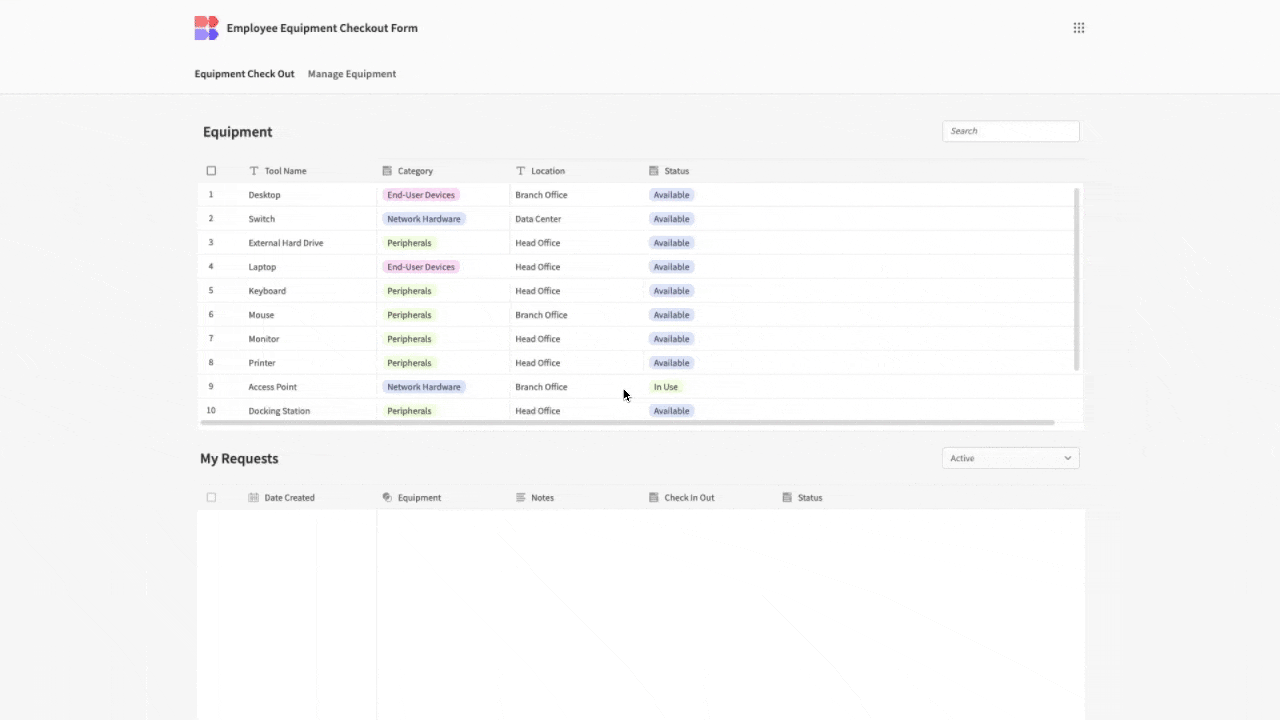This screenshot has width=1280, height=720.
Task: Click the End-User Devices category pill on Laptop
Action: click(x=420, y=266)
